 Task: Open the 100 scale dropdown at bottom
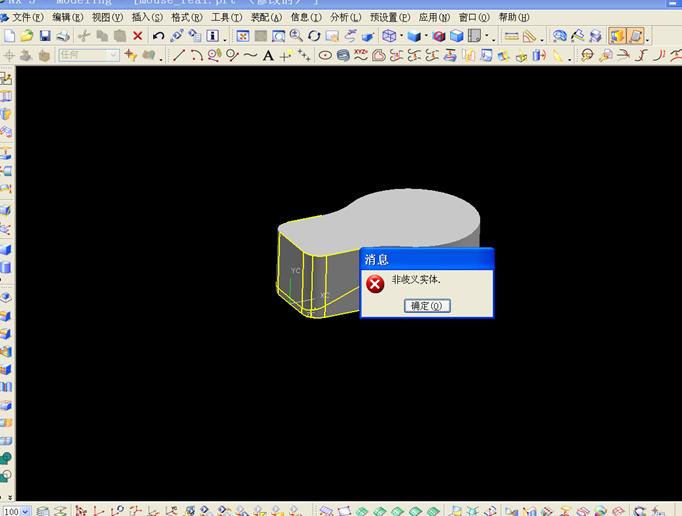pyautogui.click(x=25, y=511)
